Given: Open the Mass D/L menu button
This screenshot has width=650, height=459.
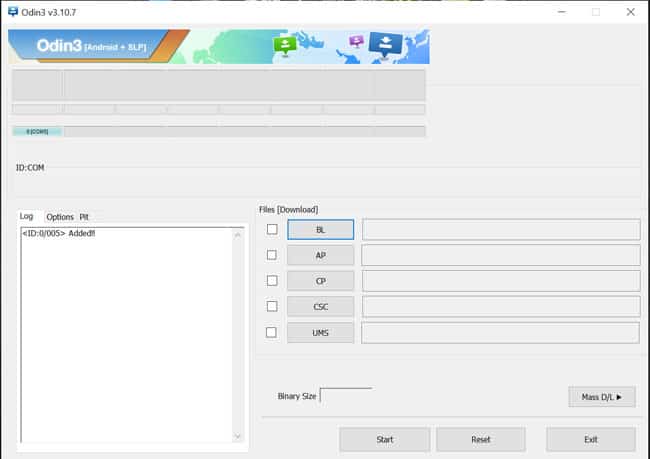Looking at the screenshot, I should (x=602, y=397).
